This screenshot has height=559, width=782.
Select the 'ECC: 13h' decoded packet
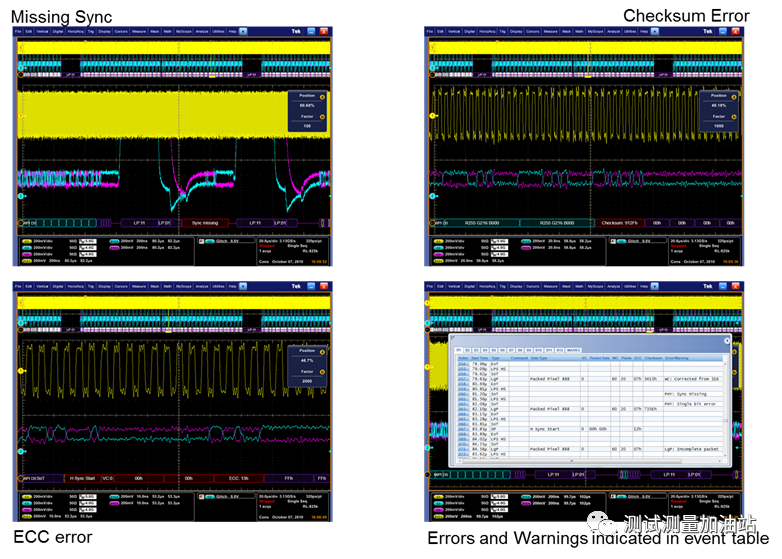tap(238, 478)
